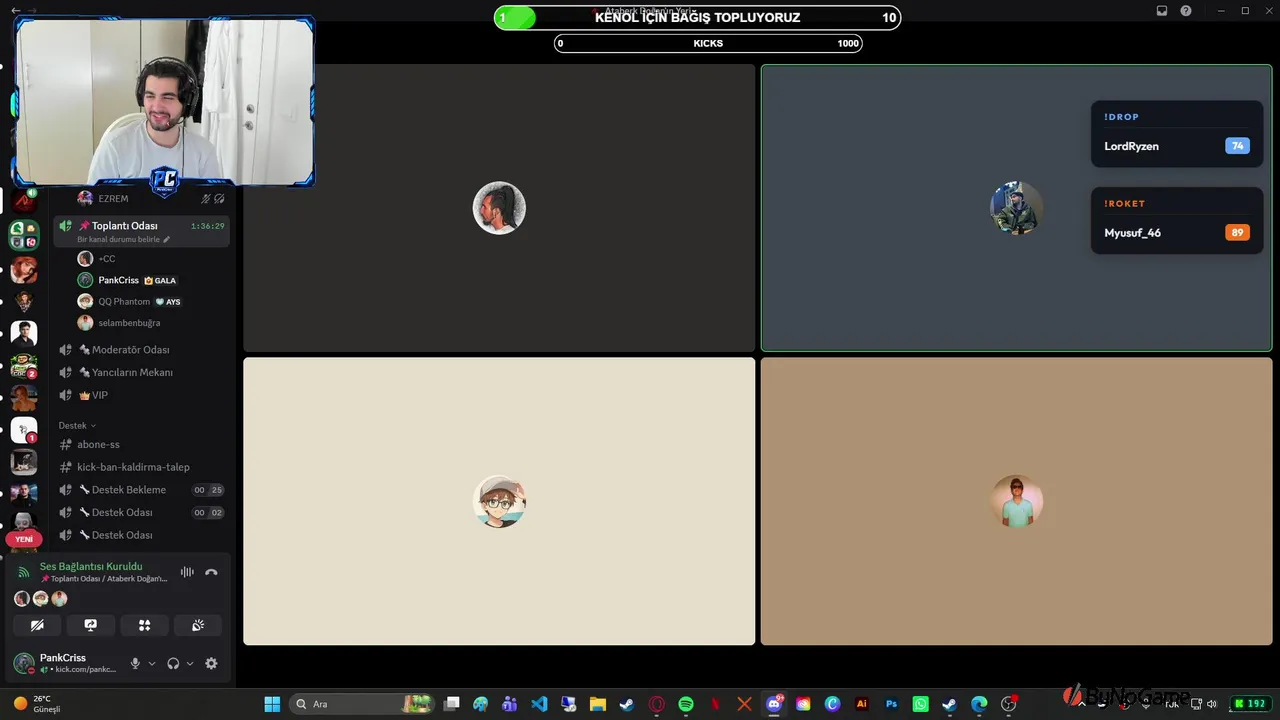Open Canva from the taskbar
The width and height of the screenshot is (1280, 720).
point(832,704)
